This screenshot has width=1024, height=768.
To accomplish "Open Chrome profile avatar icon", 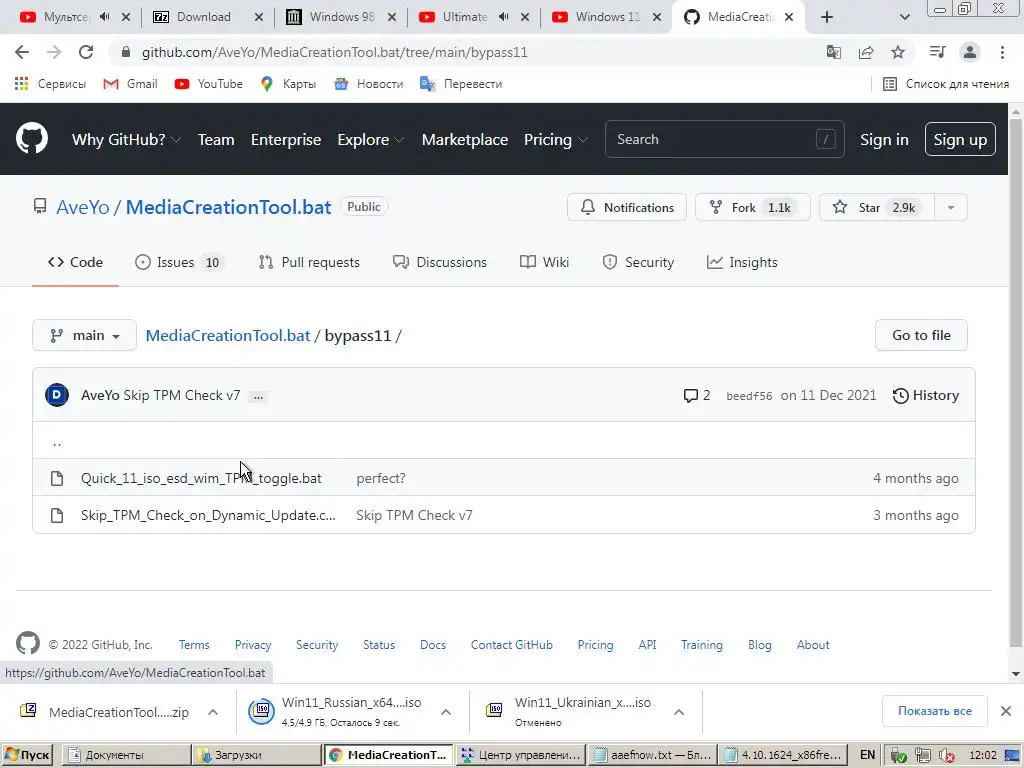I will [970, 52].
